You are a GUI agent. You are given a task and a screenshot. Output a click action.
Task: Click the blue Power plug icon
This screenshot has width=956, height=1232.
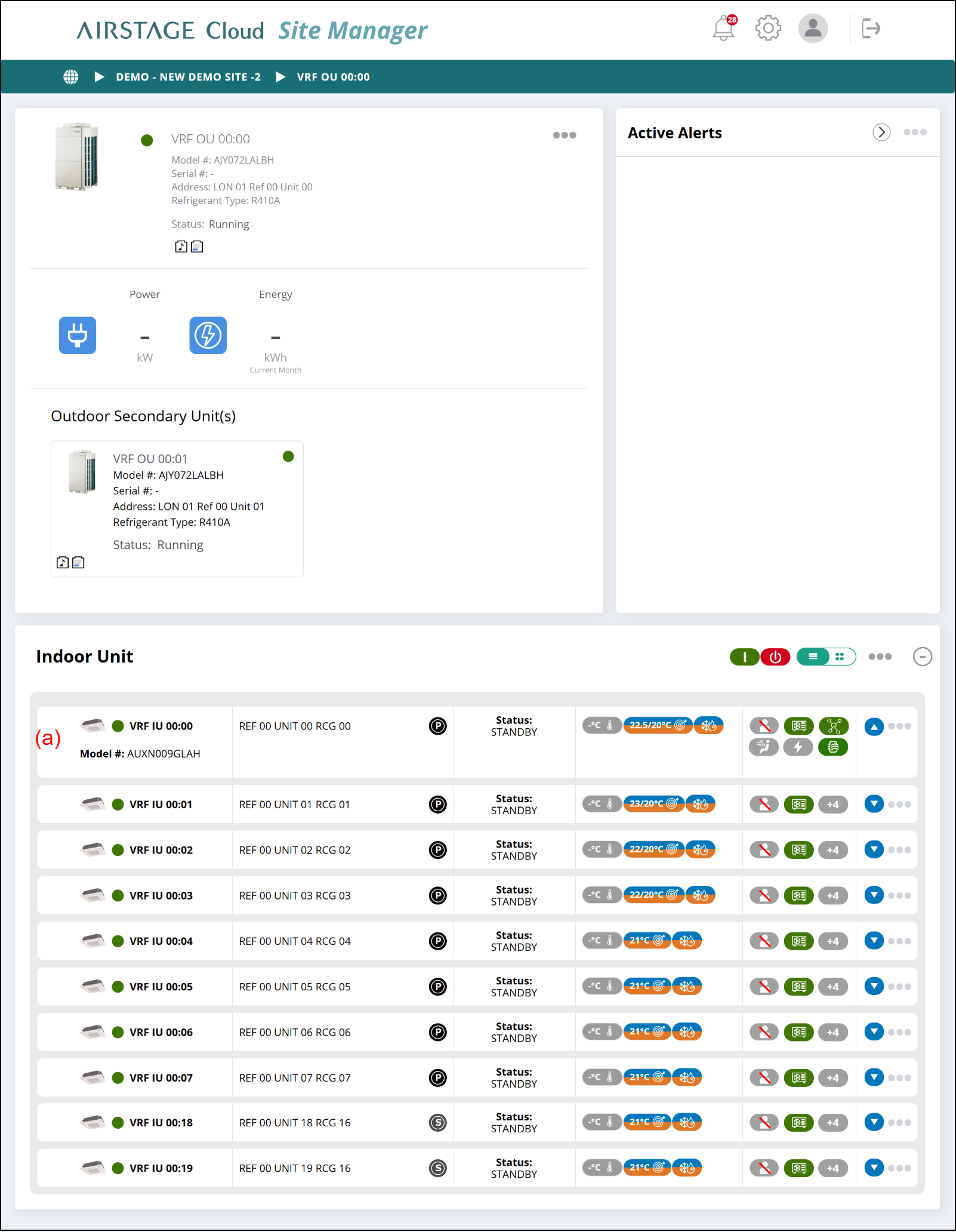tap(78, 335)
